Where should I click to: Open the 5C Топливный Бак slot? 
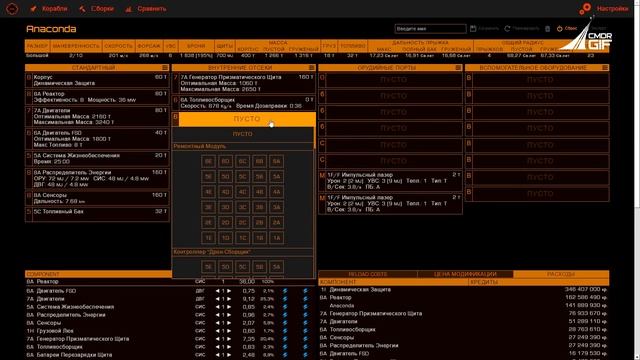pyautogui.click(x=97, y=215)
